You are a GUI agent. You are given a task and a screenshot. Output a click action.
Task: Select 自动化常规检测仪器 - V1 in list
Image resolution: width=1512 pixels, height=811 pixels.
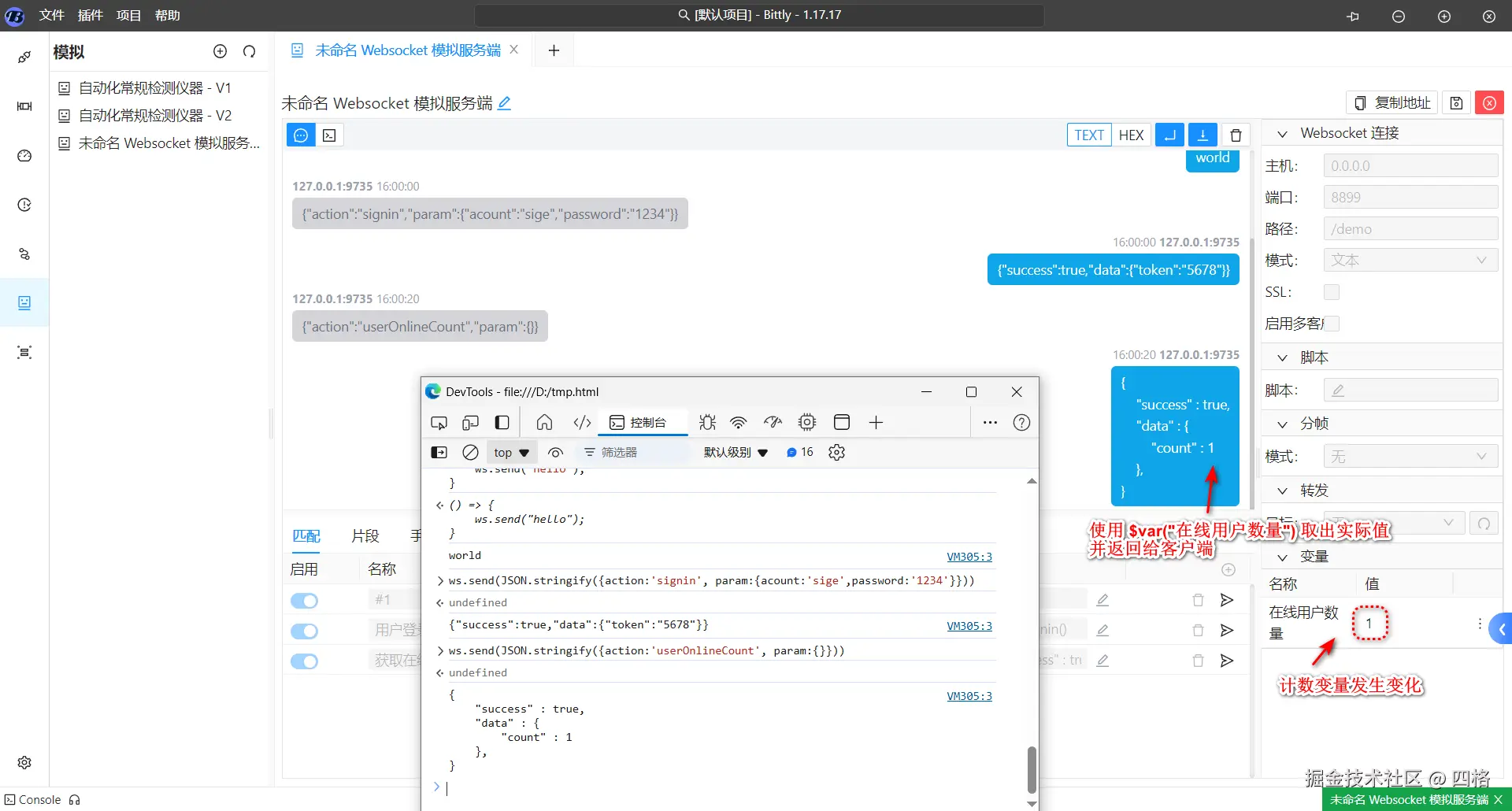(x=155, y=88)
